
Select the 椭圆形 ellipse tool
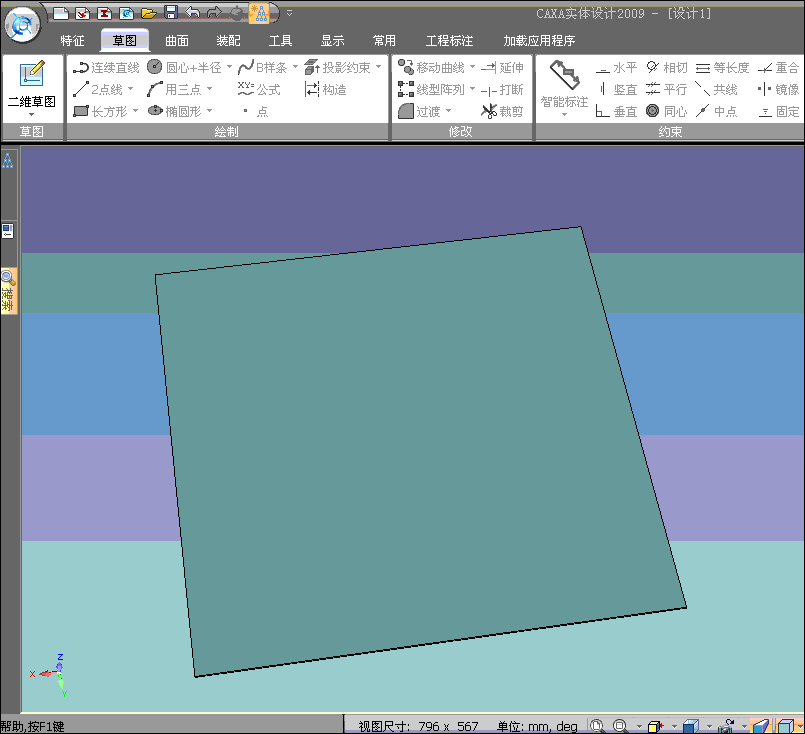(x=175, y=111)
